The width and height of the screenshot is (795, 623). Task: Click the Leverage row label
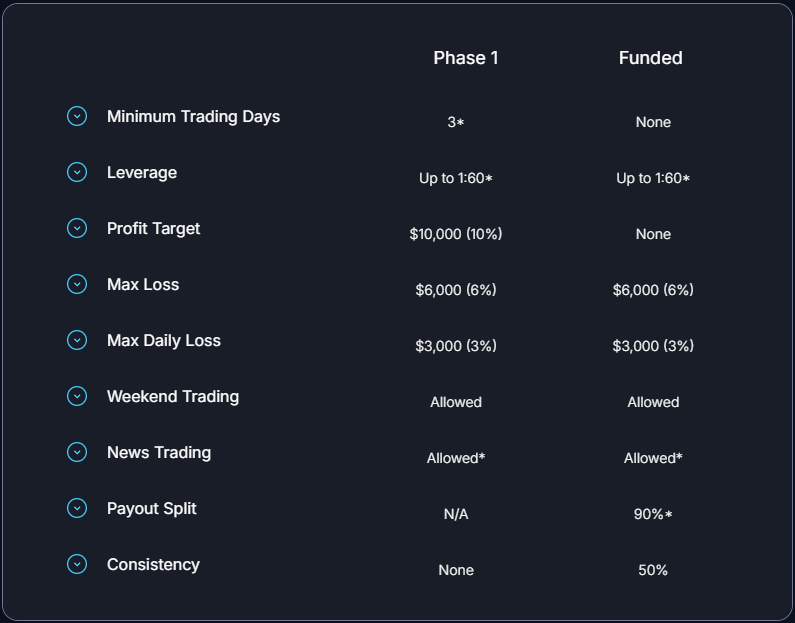[x=142, y=173]
